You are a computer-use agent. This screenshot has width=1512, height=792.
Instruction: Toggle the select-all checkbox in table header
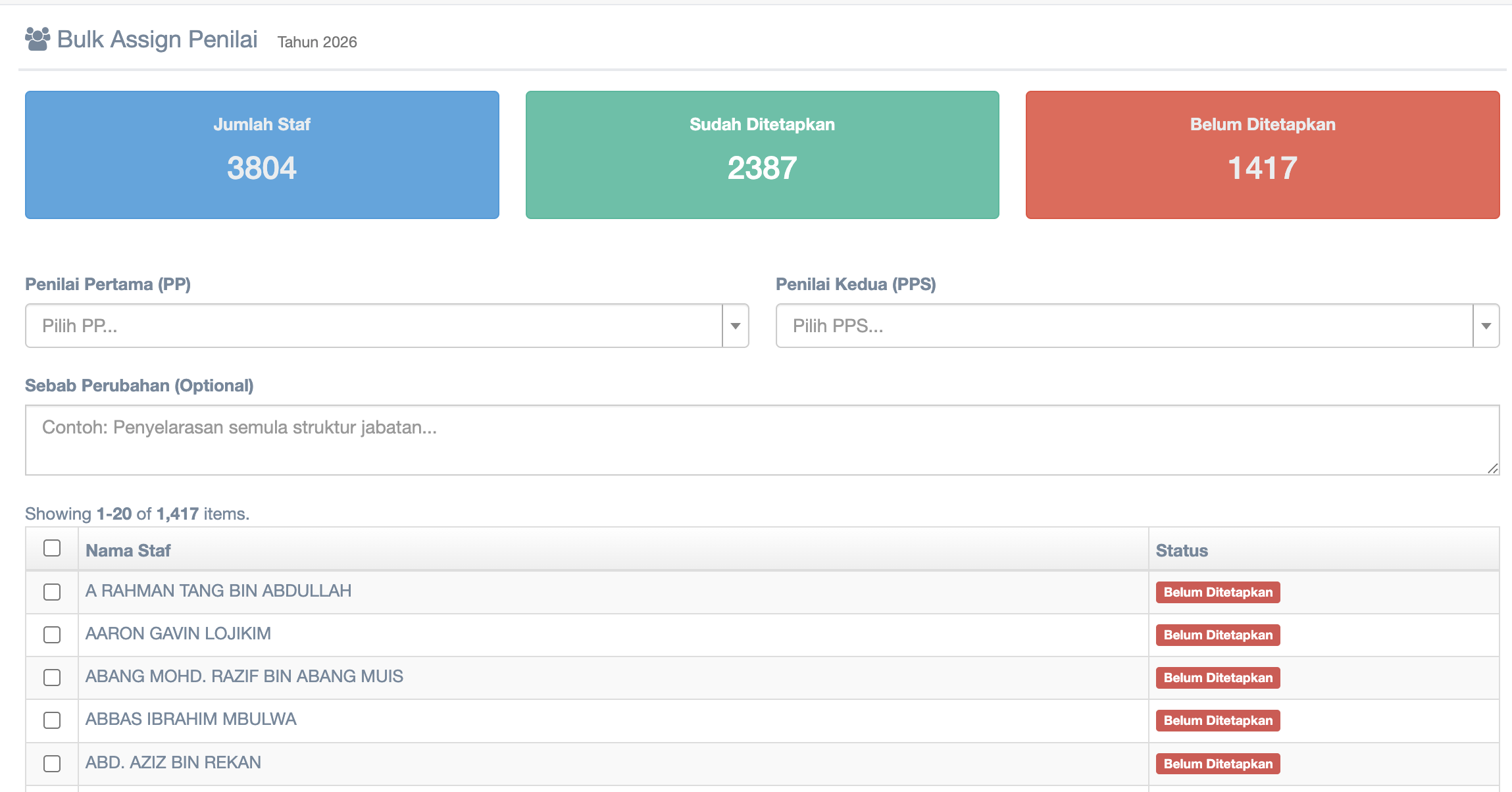[x=52, y=548]
